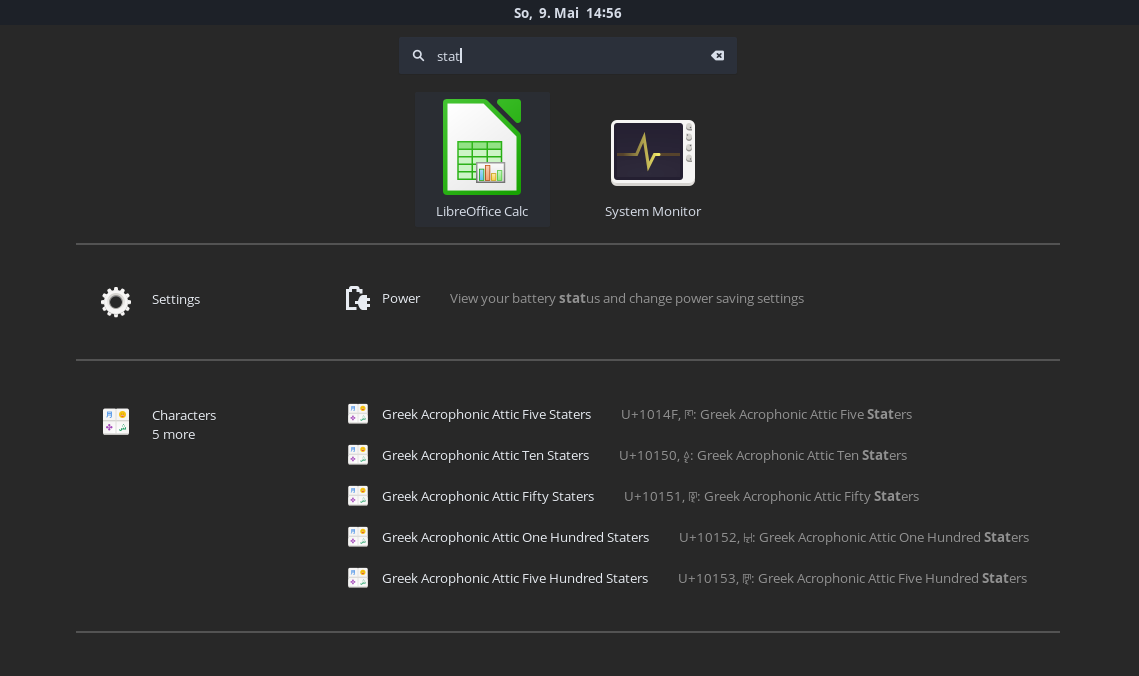Open the Settings entry from search results
Screen dimensions: 1139x676
point(176,299)
